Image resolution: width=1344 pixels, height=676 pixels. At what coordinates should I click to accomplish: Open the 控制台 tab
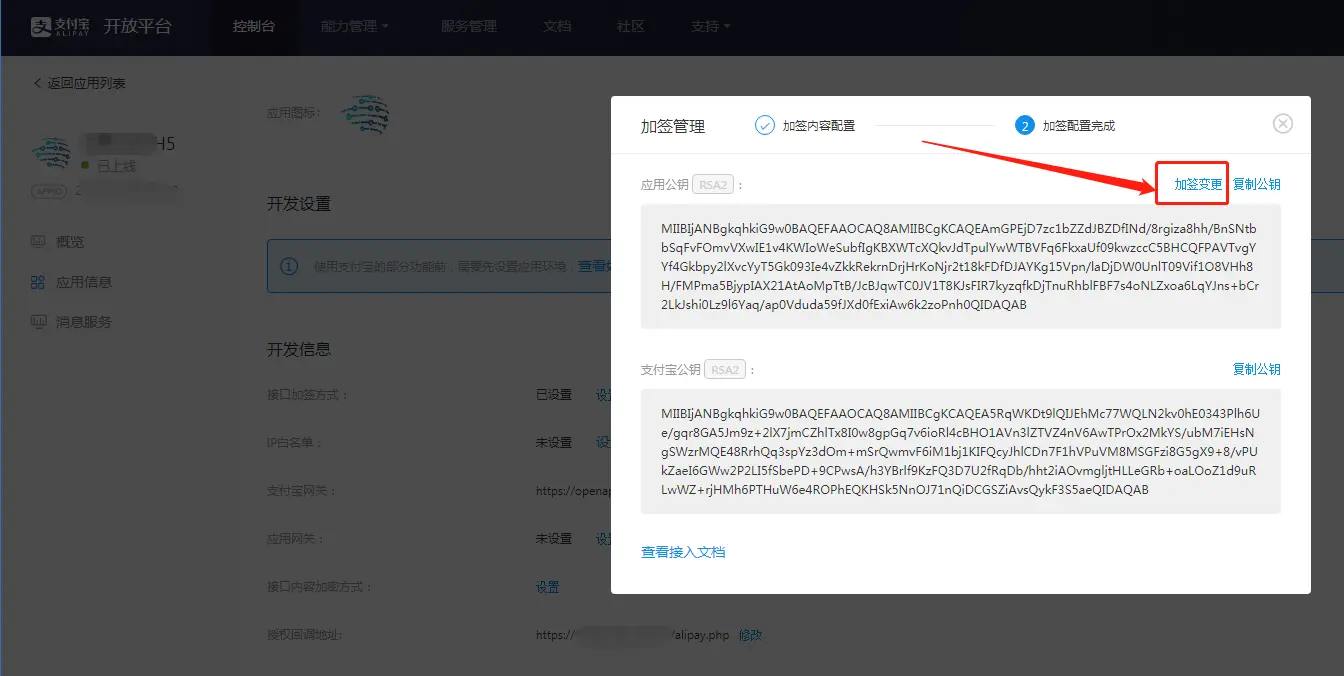pos(253,27)
